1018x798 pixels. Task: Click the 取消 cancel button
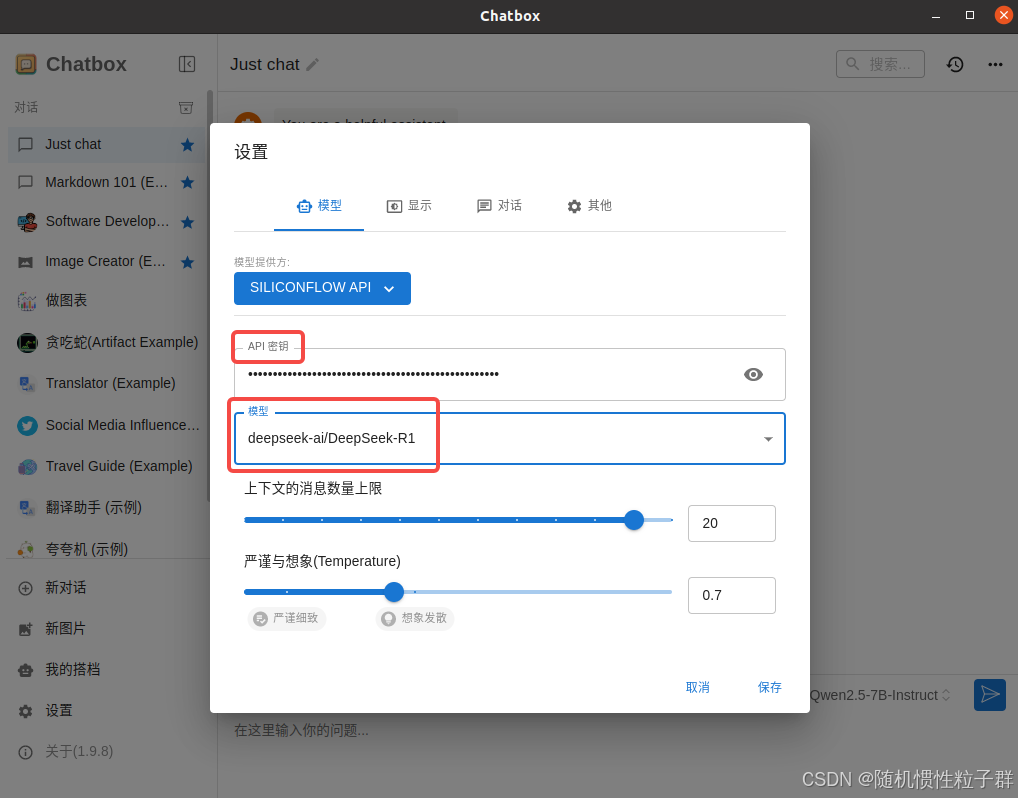[698, 687]
